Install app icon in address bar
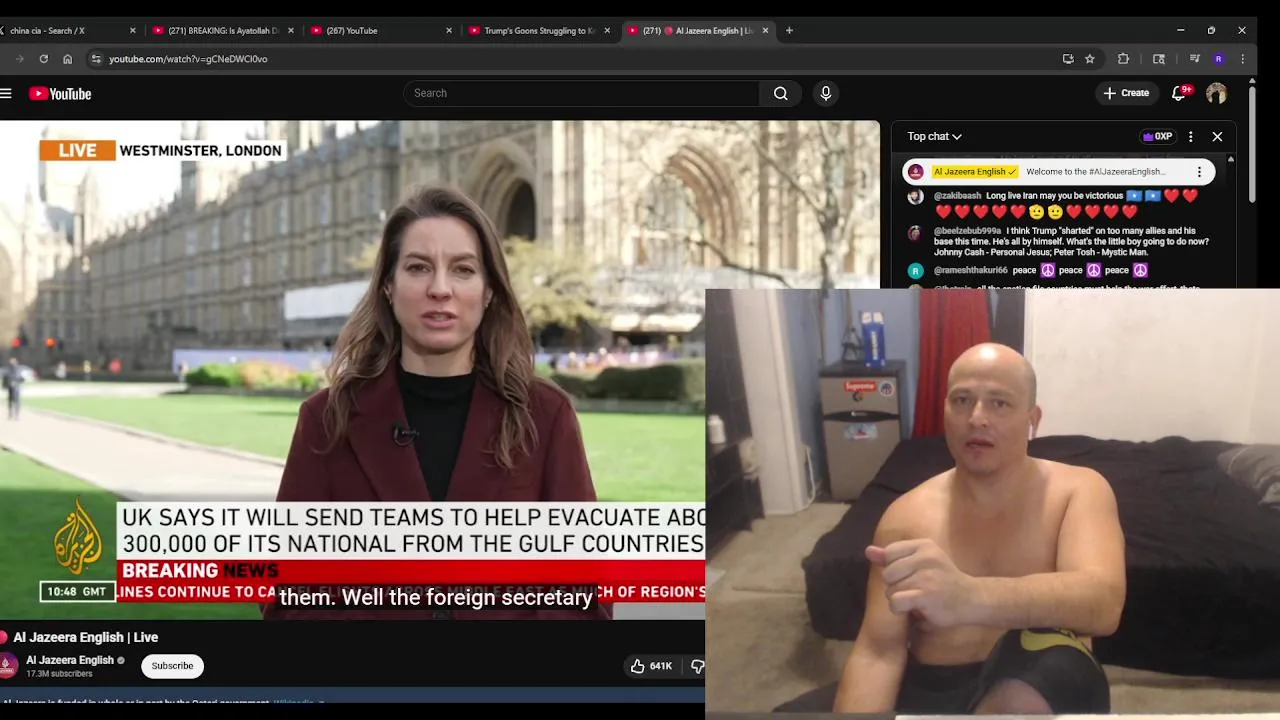The width and height of the screenshot is (1280, 720). coord(1068,59)
